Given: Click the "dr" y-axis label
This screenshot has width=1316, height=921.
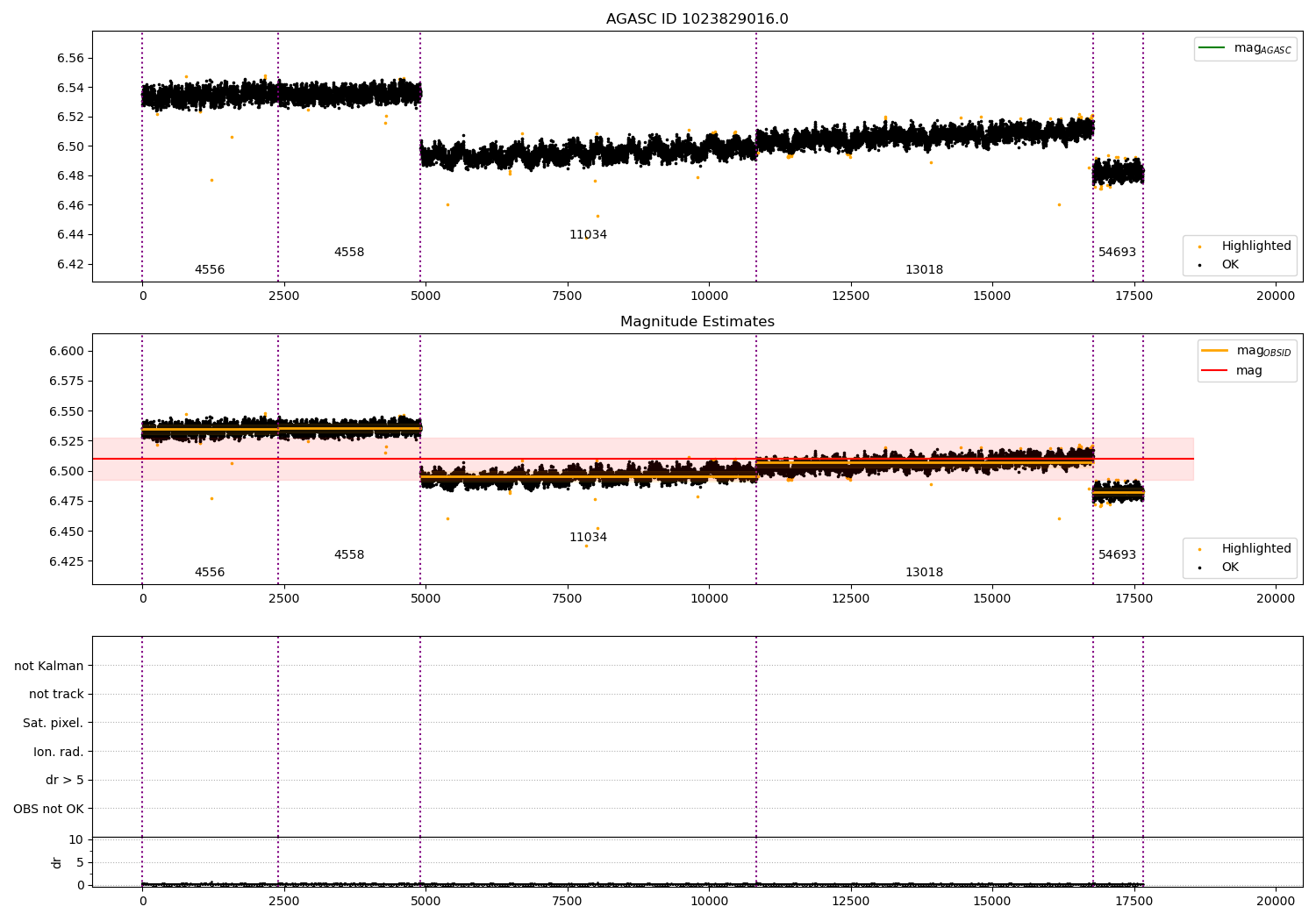Looking at the screenshot, I should tap(57, 862).
